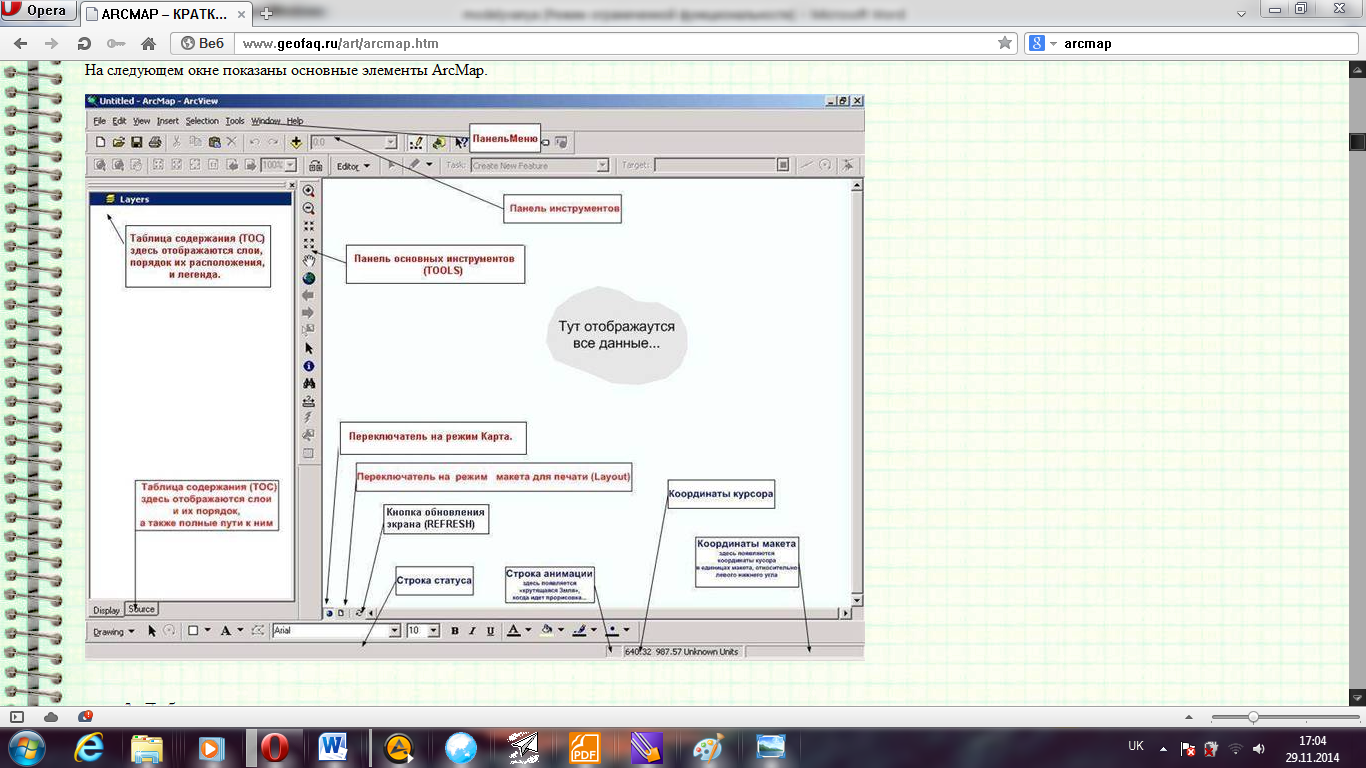
Task: Click ArcMap Add Data plus icon
Action: tap(296, 142)
